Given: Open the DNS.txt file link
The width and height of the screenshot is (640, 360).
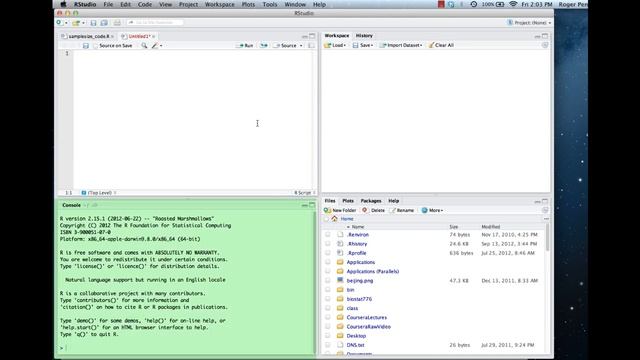Looking at the screenshot, I should click(x=355, y=345).
